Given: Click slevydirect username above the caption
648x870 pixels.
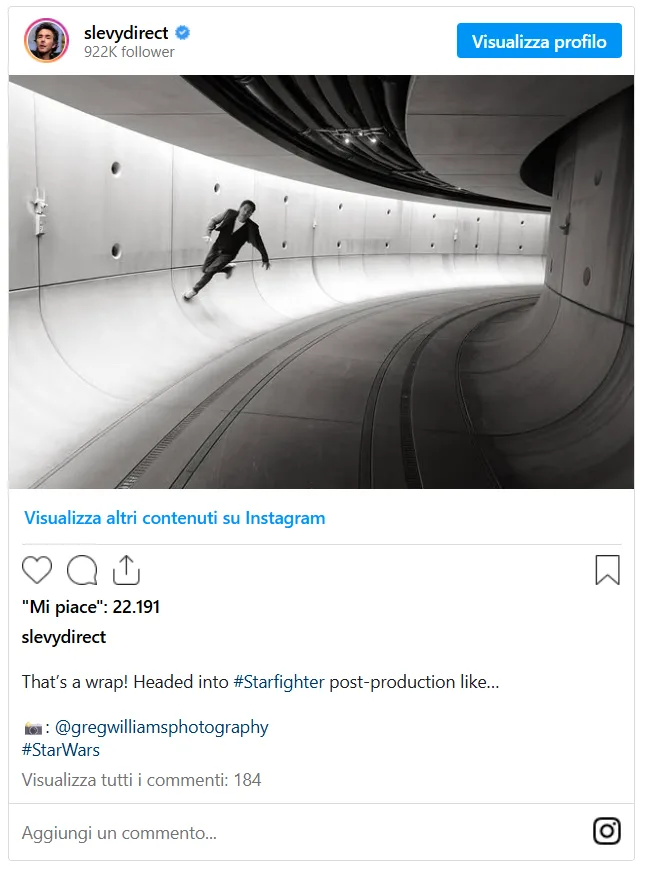Looking at the screenshot, I should [x=64, y=637].
